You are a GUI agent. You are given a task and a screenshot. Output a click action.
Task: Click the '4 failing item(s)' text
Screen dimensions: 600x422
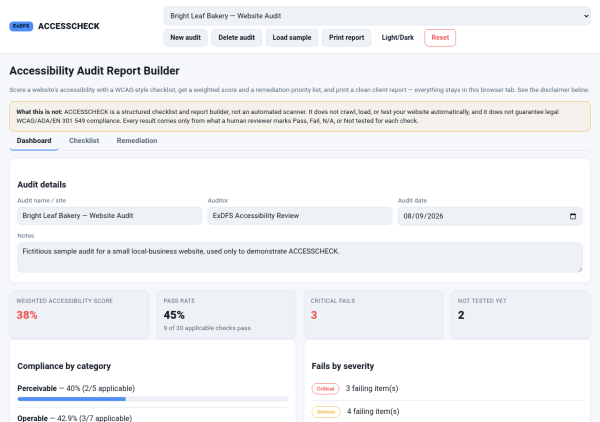pyautogui.click(x=373, y=411)
